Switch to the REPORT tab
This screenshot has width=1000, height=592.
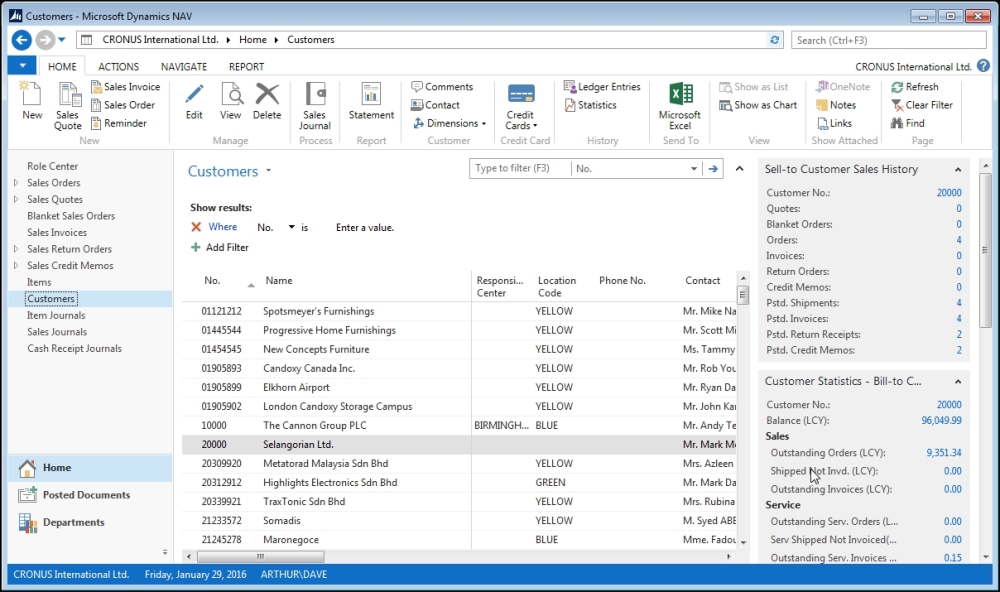pos(246,66)
